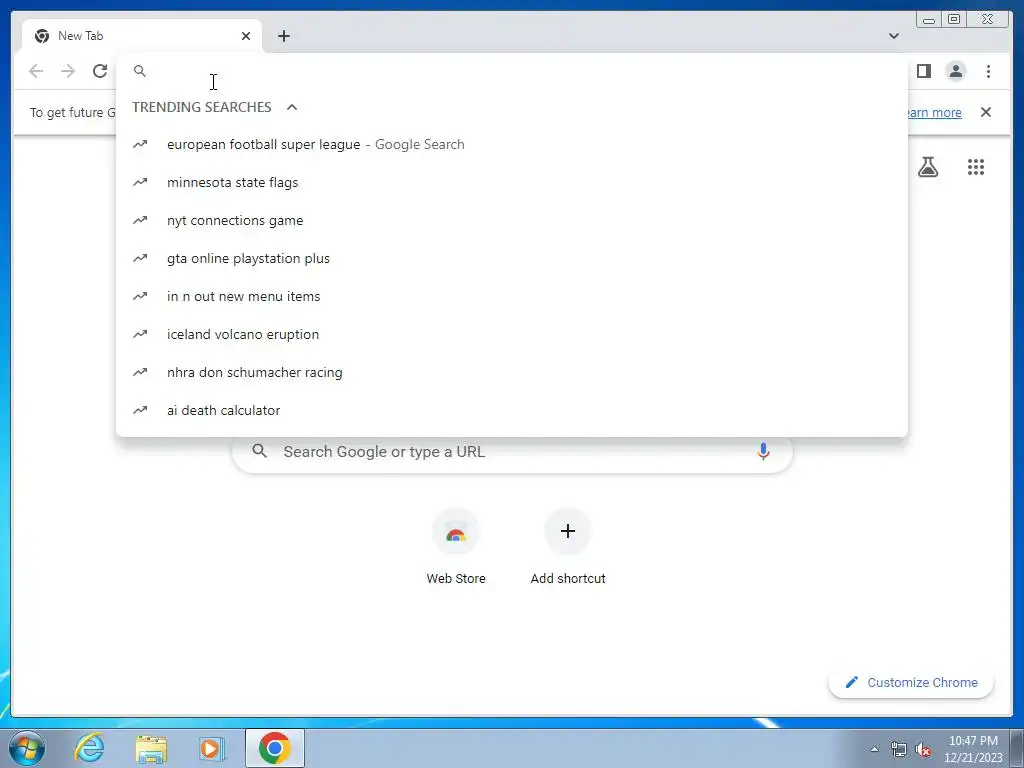Viewport: 1024px width, 768px height.
Task: Open the profile avatar menu
Action: (x=955, y=71)
